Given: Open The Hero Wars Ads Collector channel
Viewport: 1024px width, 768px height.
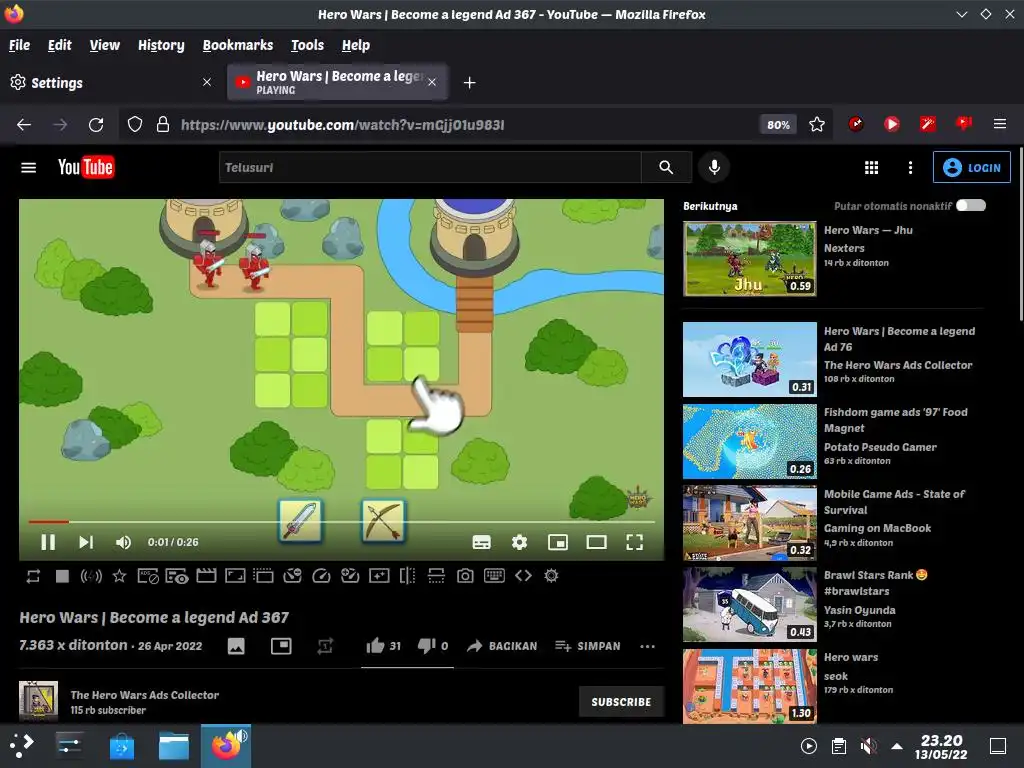Looking at the screenshot, I should click(x=144, y=695).
